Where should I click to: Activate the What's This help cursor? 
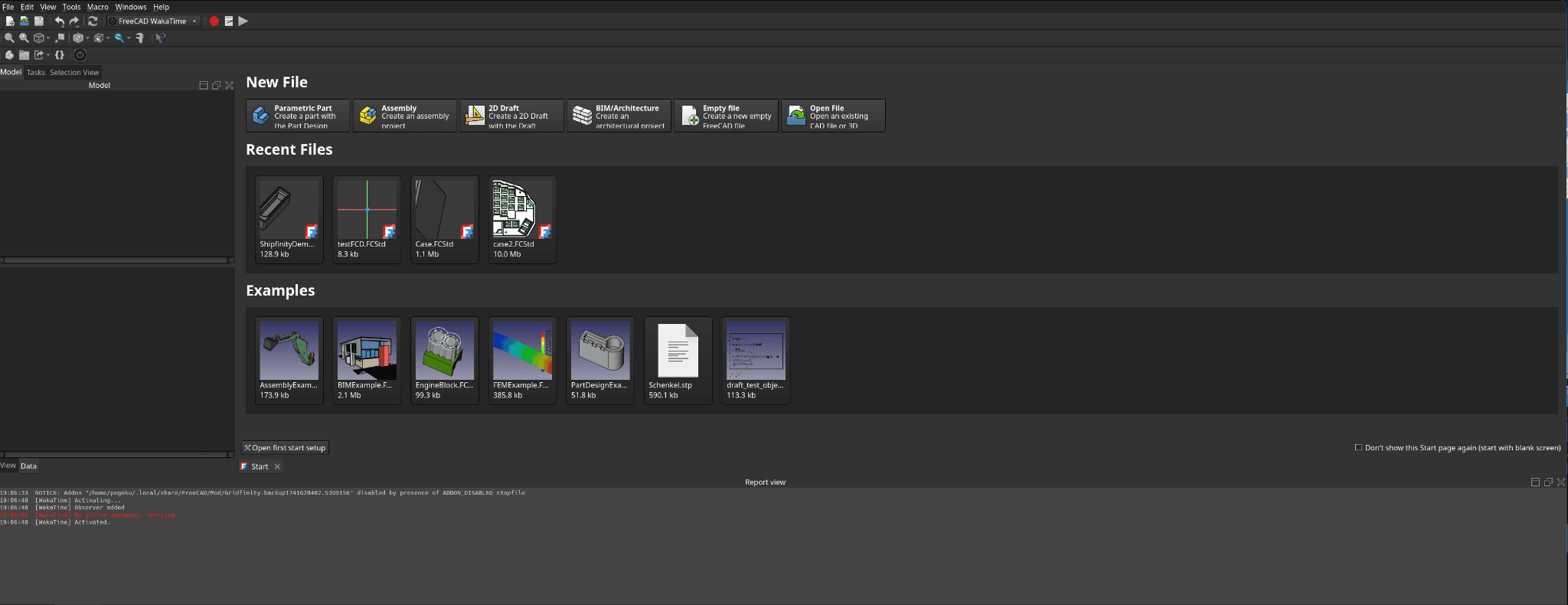point(160,38)
